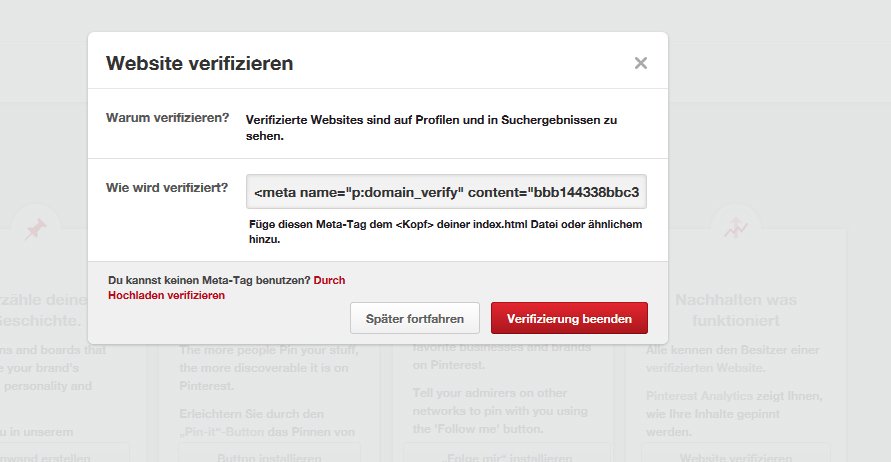Close the Website verifizieren dialog
891x462 pixels.
(640, 63)
